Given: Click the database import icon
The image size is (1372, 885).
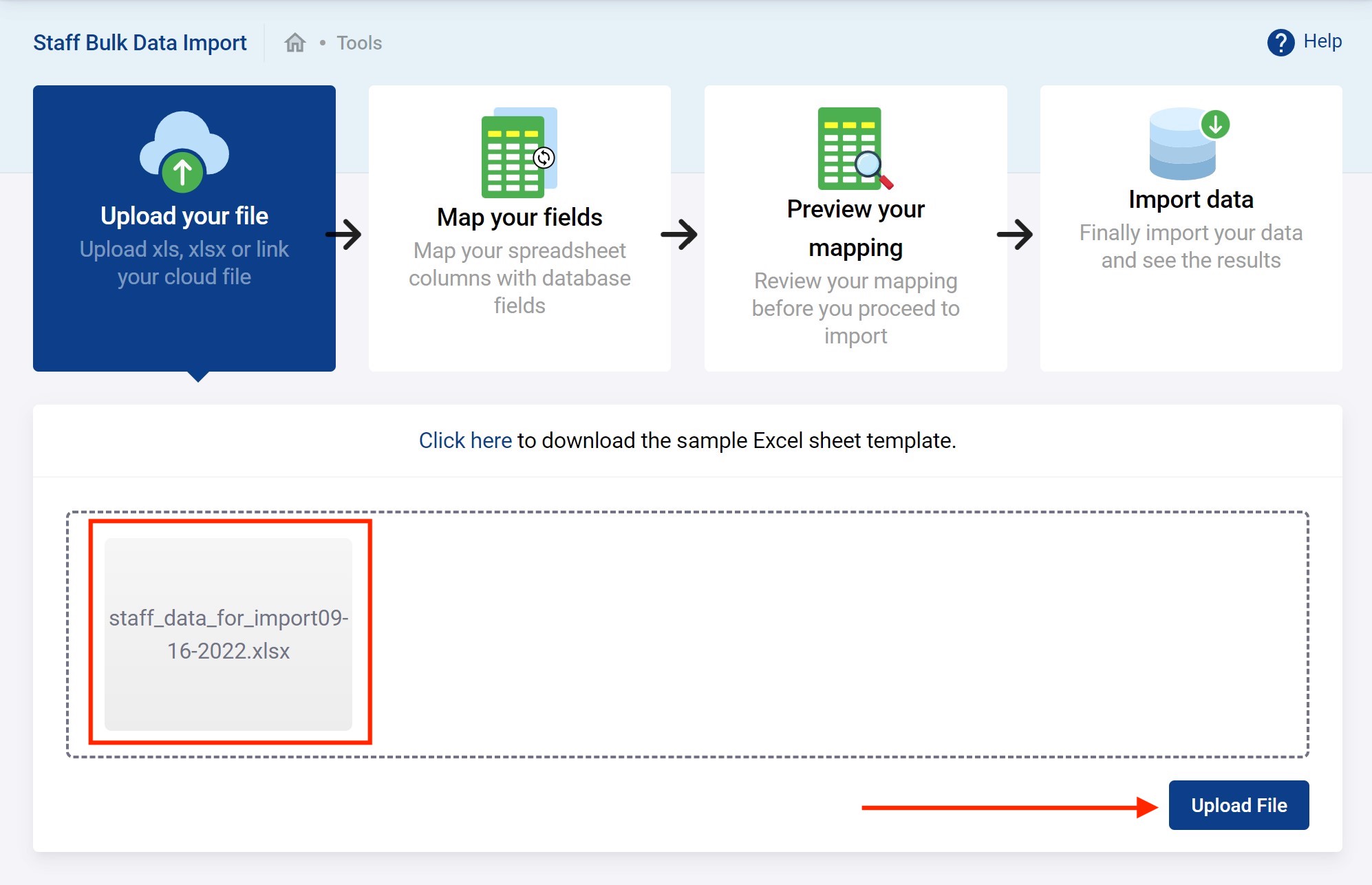Looking at the screenshot, I should (x=1188, y=143).
